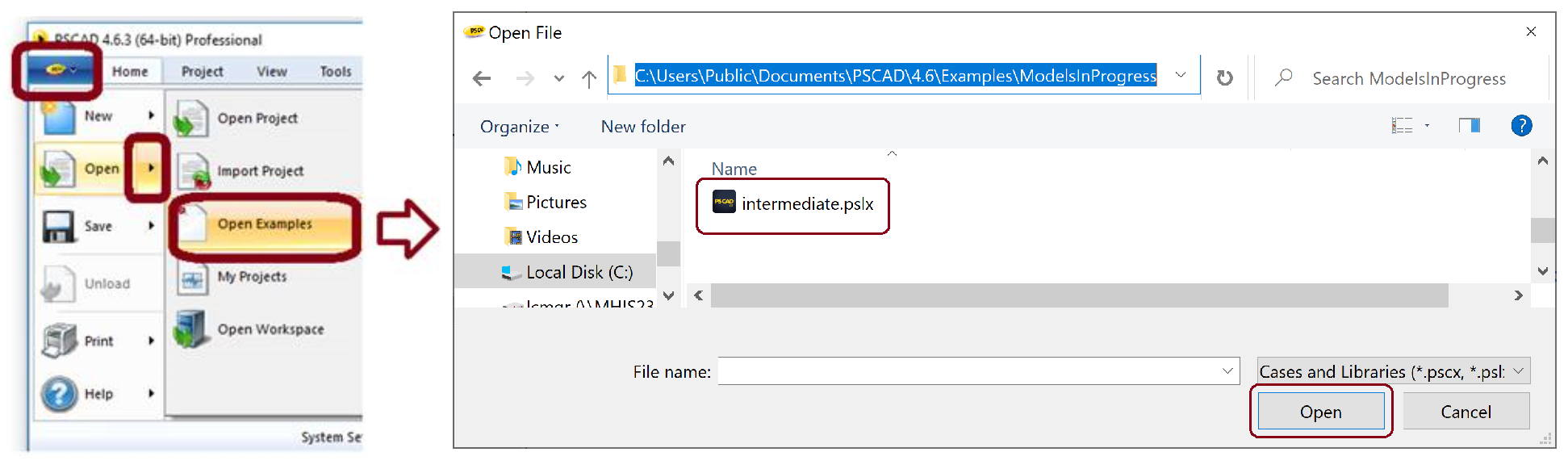Select Open Examples entry
Viewport: 1568px width, 473px height.
point(265,224)
